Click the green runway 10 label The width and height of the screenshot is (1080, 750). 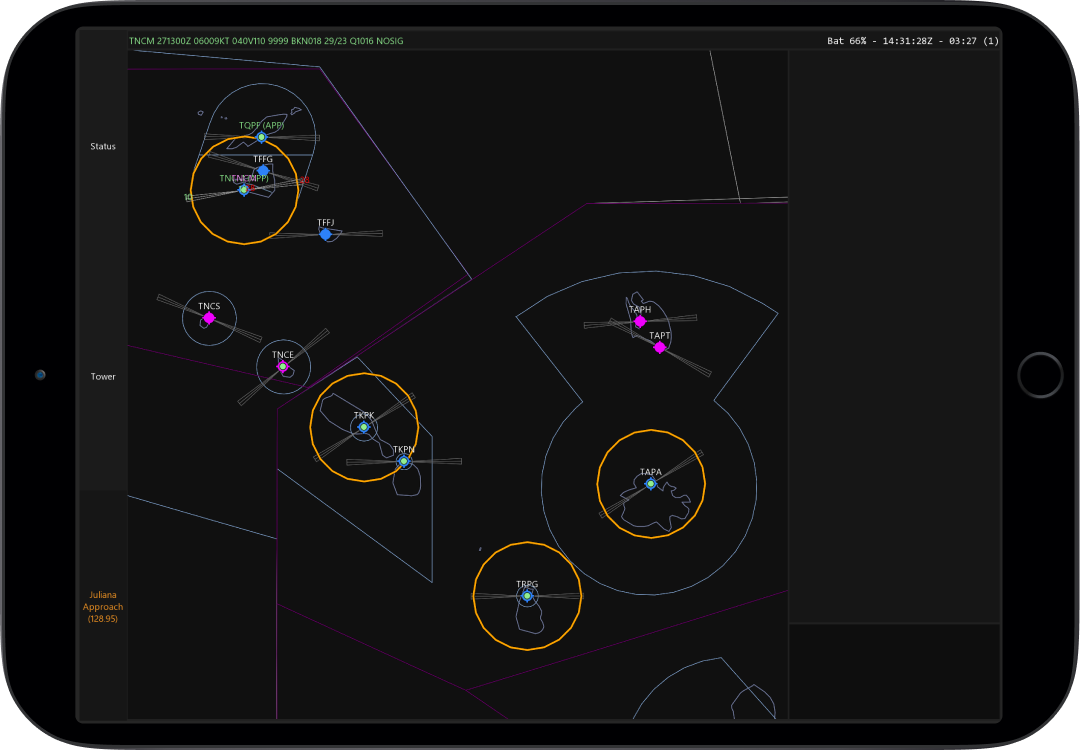click(x=187, y=198)
